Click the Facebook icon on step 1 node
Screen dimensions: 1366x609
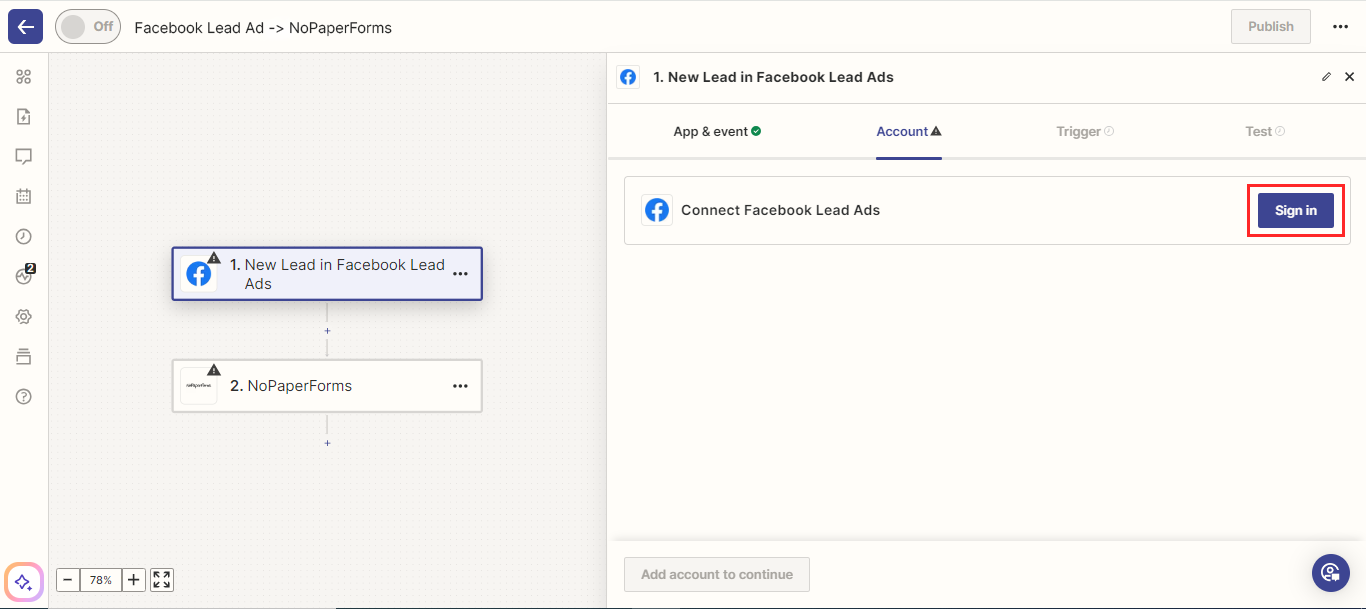point(199,274)
